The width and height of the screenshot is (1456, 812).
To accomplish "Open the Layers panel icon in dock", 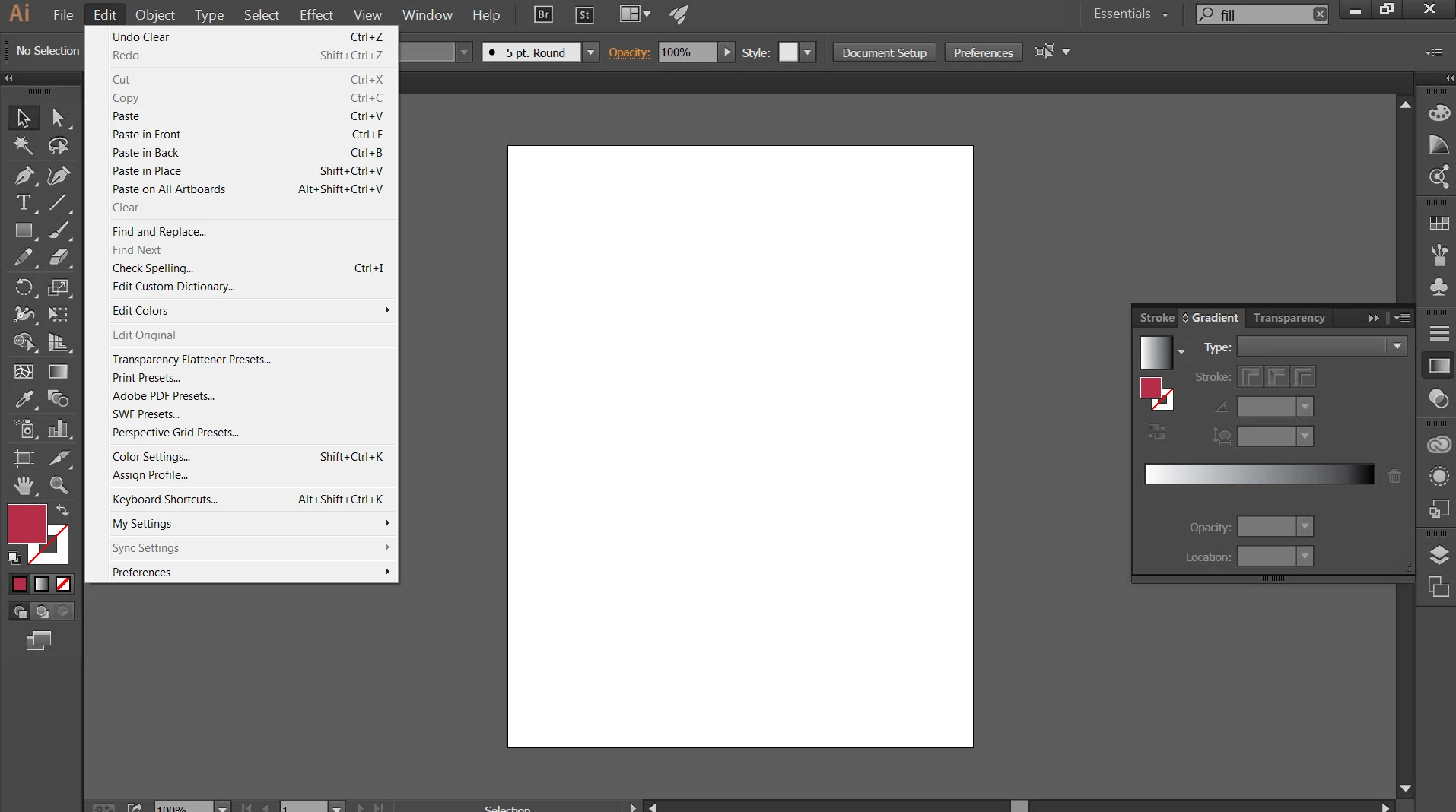I will (1439, 555).
